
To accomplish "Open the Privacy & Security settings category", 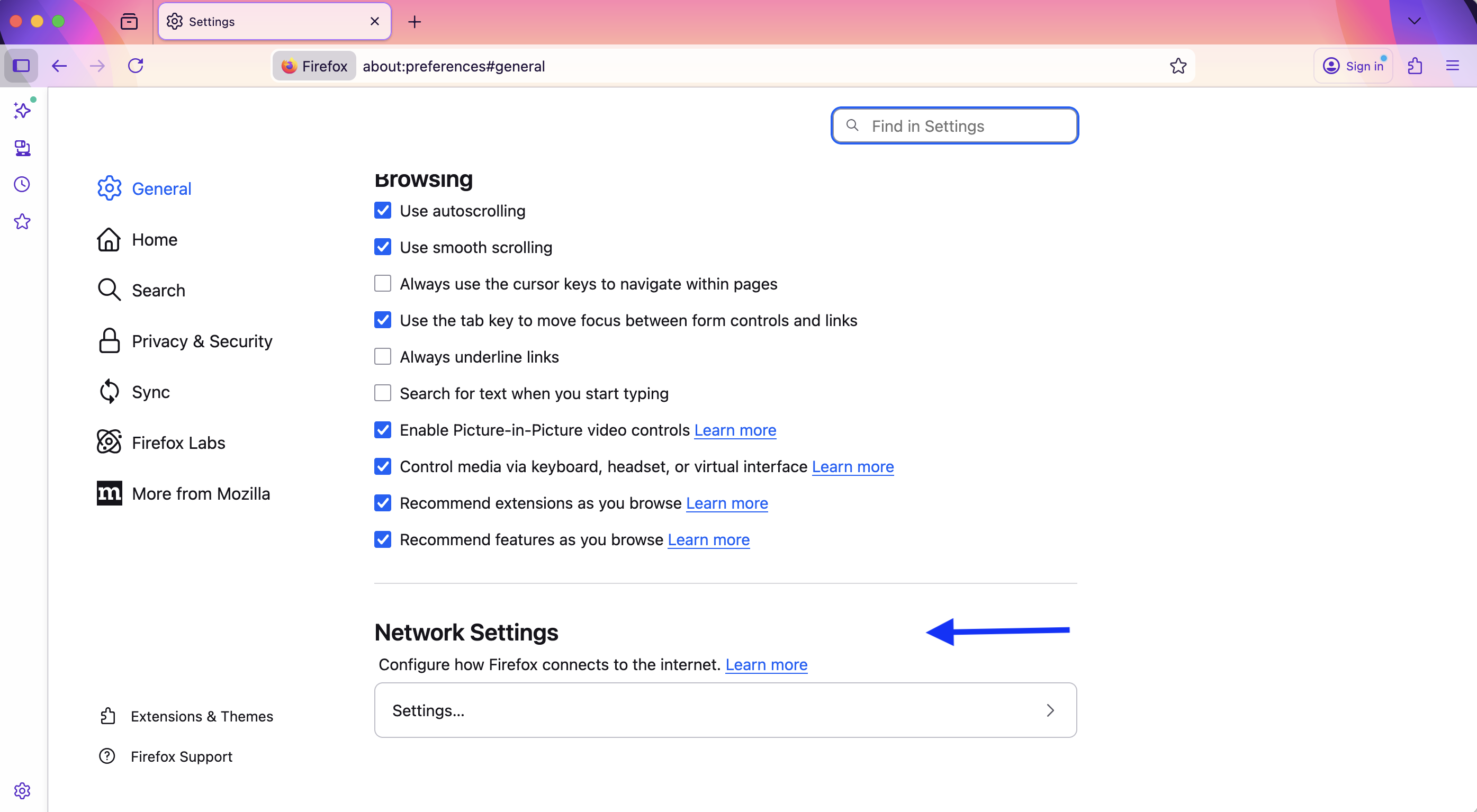I will point(202,341).
